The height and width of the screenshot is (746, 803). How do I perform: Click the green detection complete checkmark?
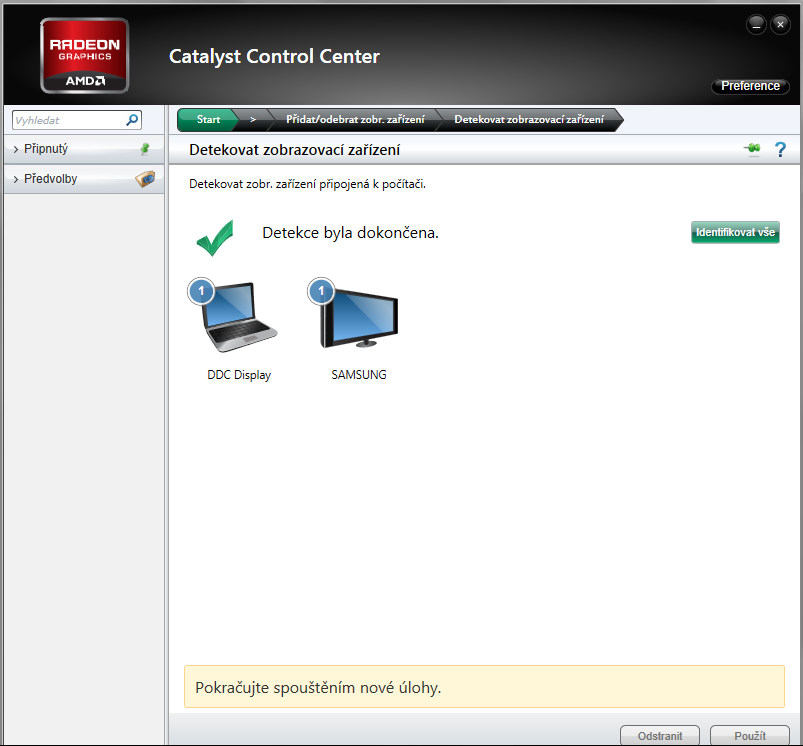pyautogui.click(x=215, y=238)
